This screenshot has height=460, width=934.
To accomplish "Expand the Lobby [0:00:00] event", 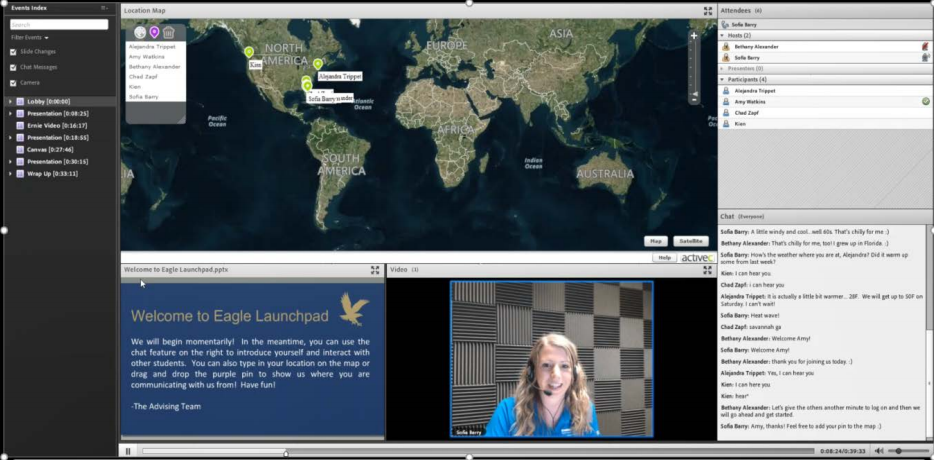I will pyautogui.click(x=10, y=102).
